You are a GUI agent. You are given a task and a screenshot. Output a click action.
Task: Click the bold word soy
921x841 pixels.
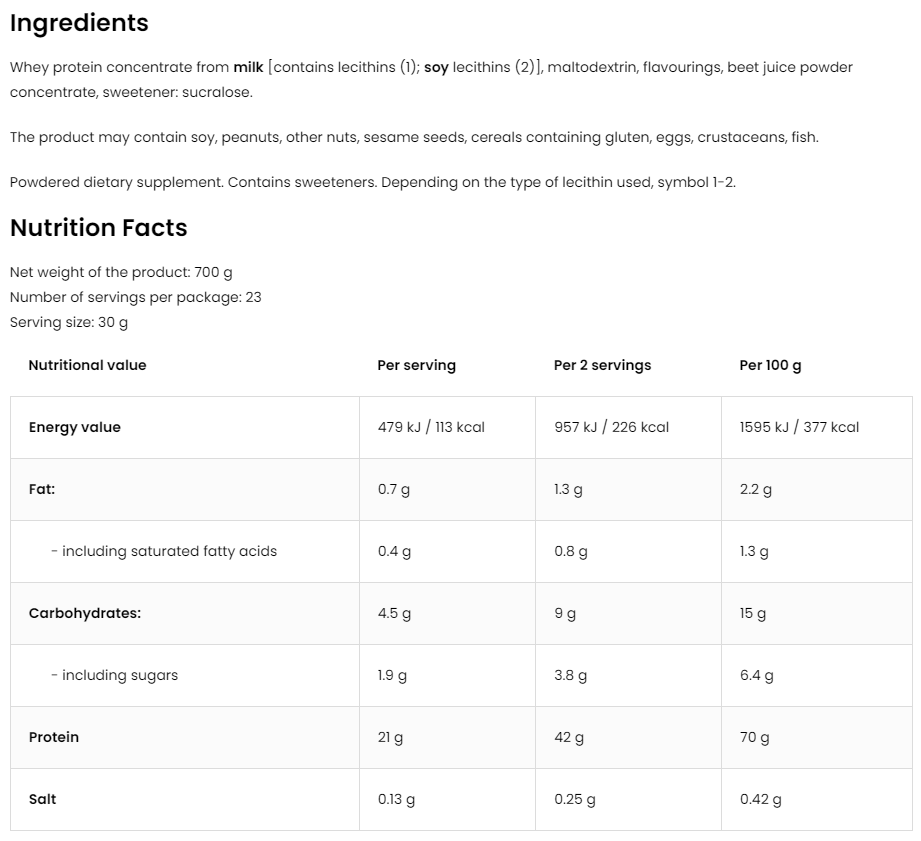point(436,67)
